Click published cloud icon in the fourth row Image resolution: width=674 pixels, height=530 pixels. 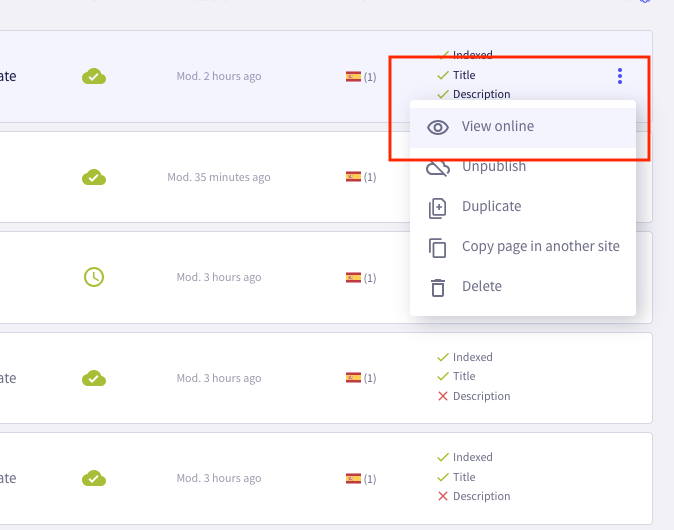94,378
